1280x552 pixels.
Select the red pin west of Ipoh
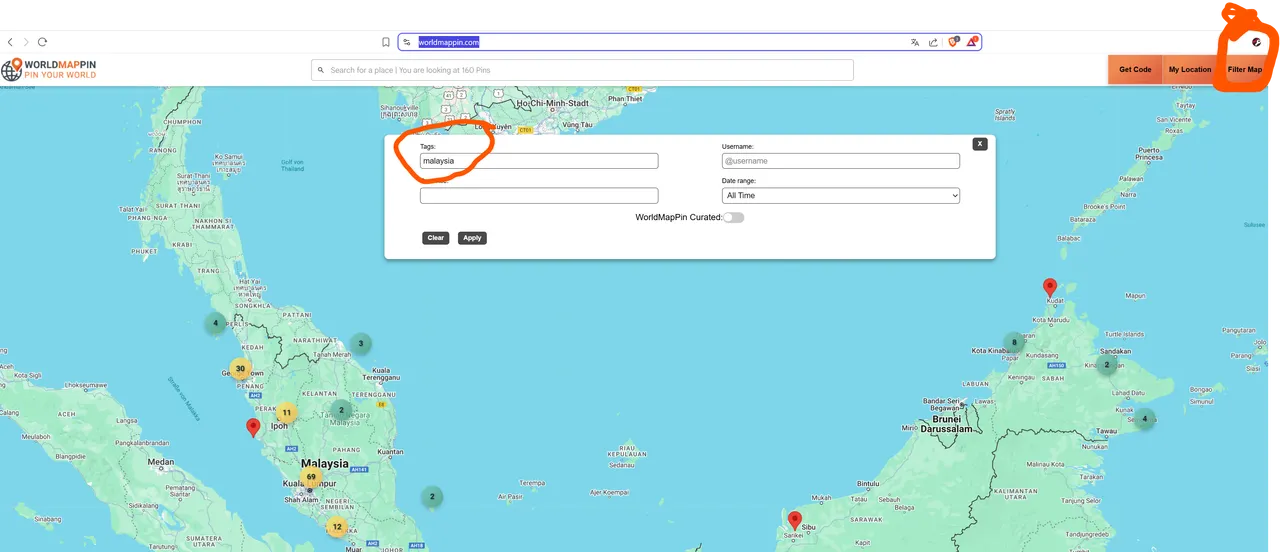(x=253, y=428)
